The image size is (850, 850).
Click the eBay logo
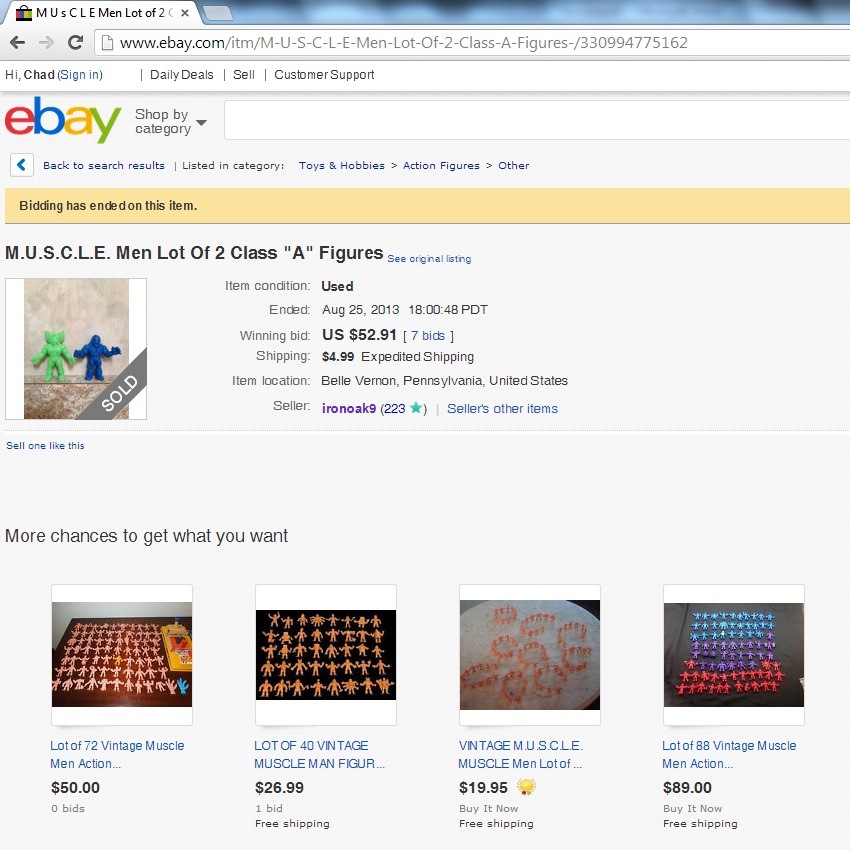click(63, 119)
